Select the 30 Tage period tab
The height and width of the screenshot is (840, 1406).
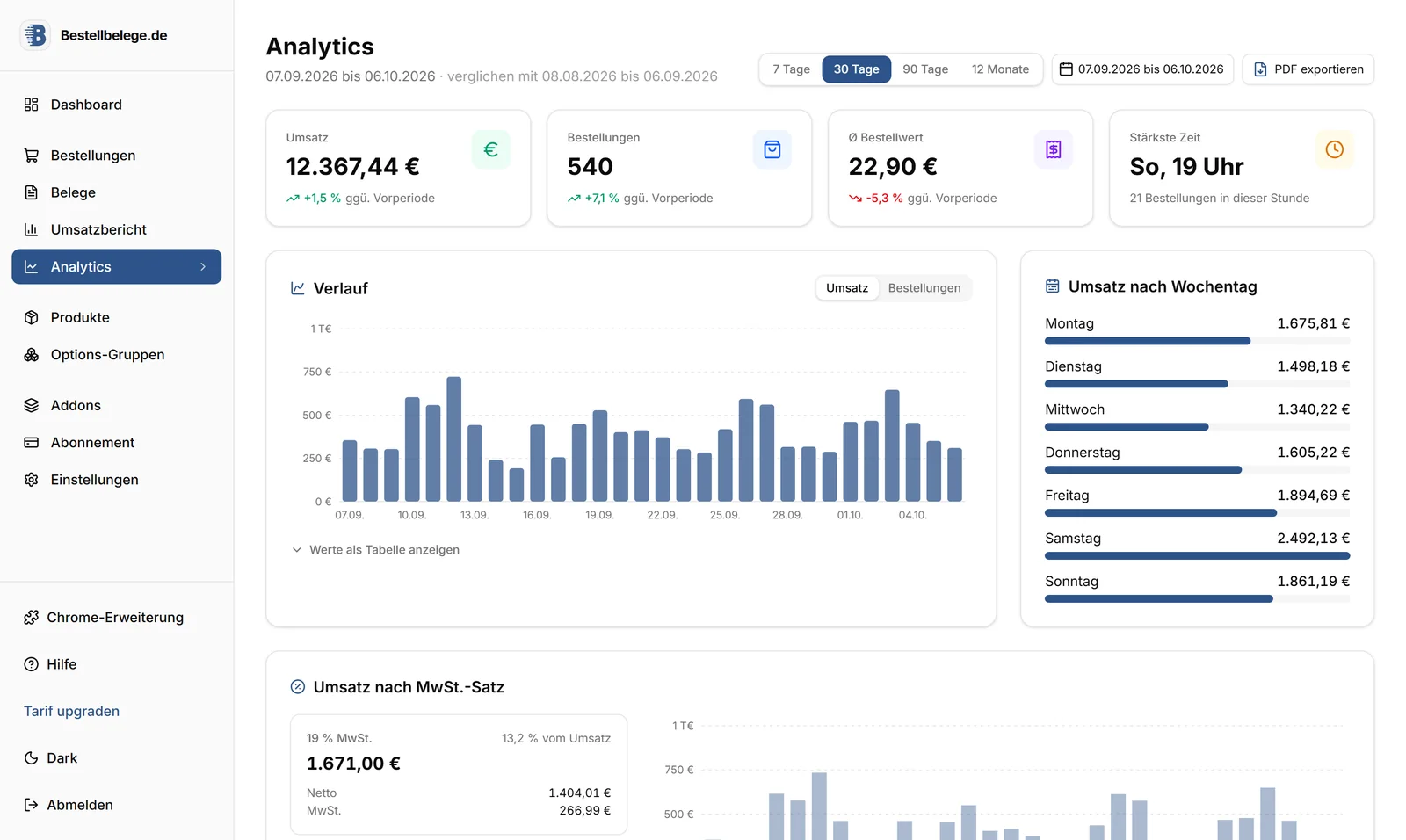click(857, 69)
